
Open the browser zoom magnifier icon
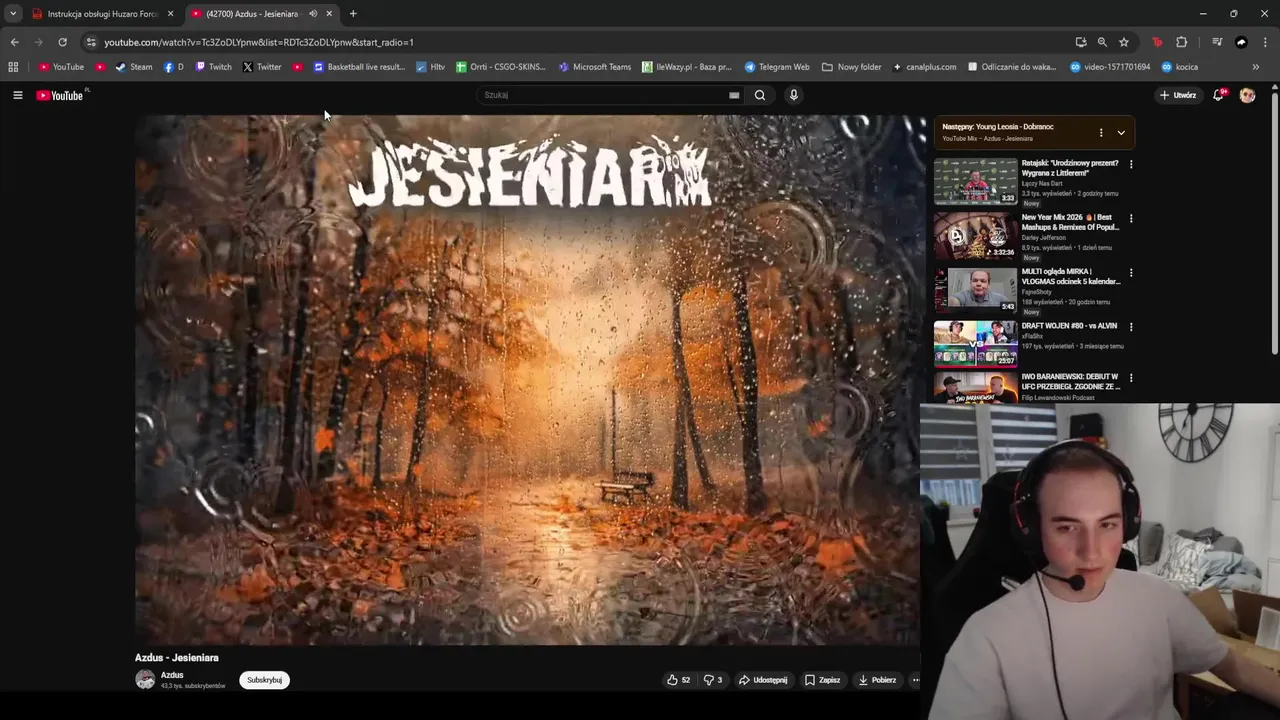click(1102, 42)
